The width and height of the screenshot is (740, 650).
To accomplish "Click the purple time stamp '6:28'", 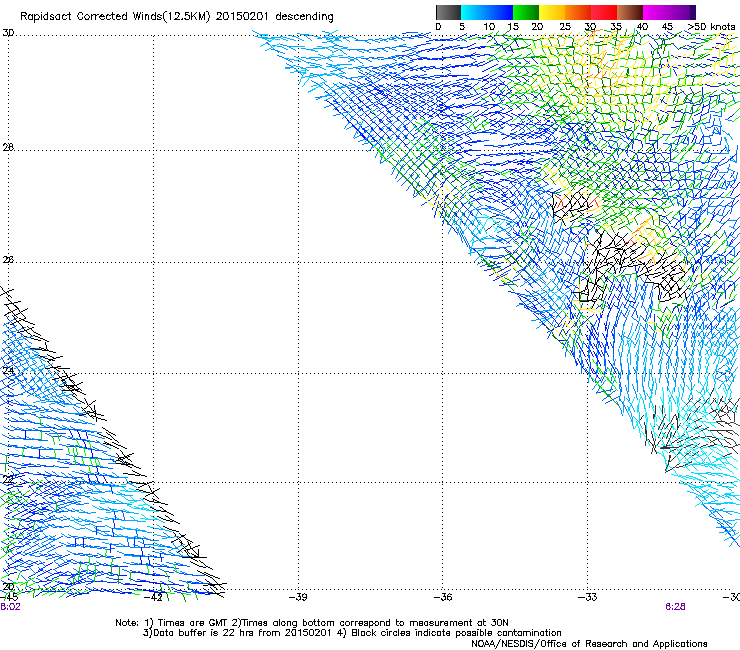I will click(675, 607).
